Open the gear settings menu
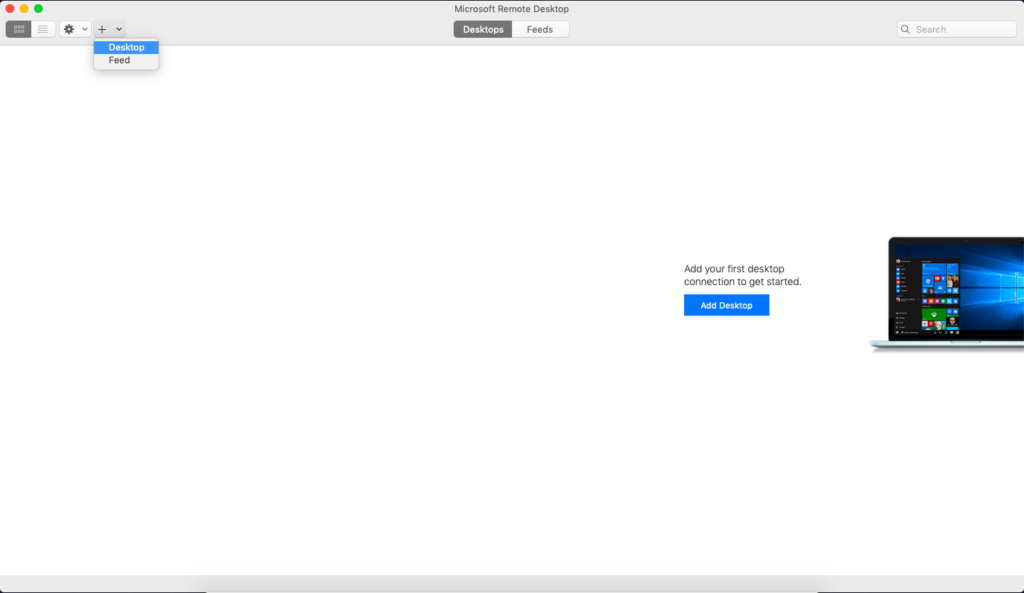 tap(69, 29)
